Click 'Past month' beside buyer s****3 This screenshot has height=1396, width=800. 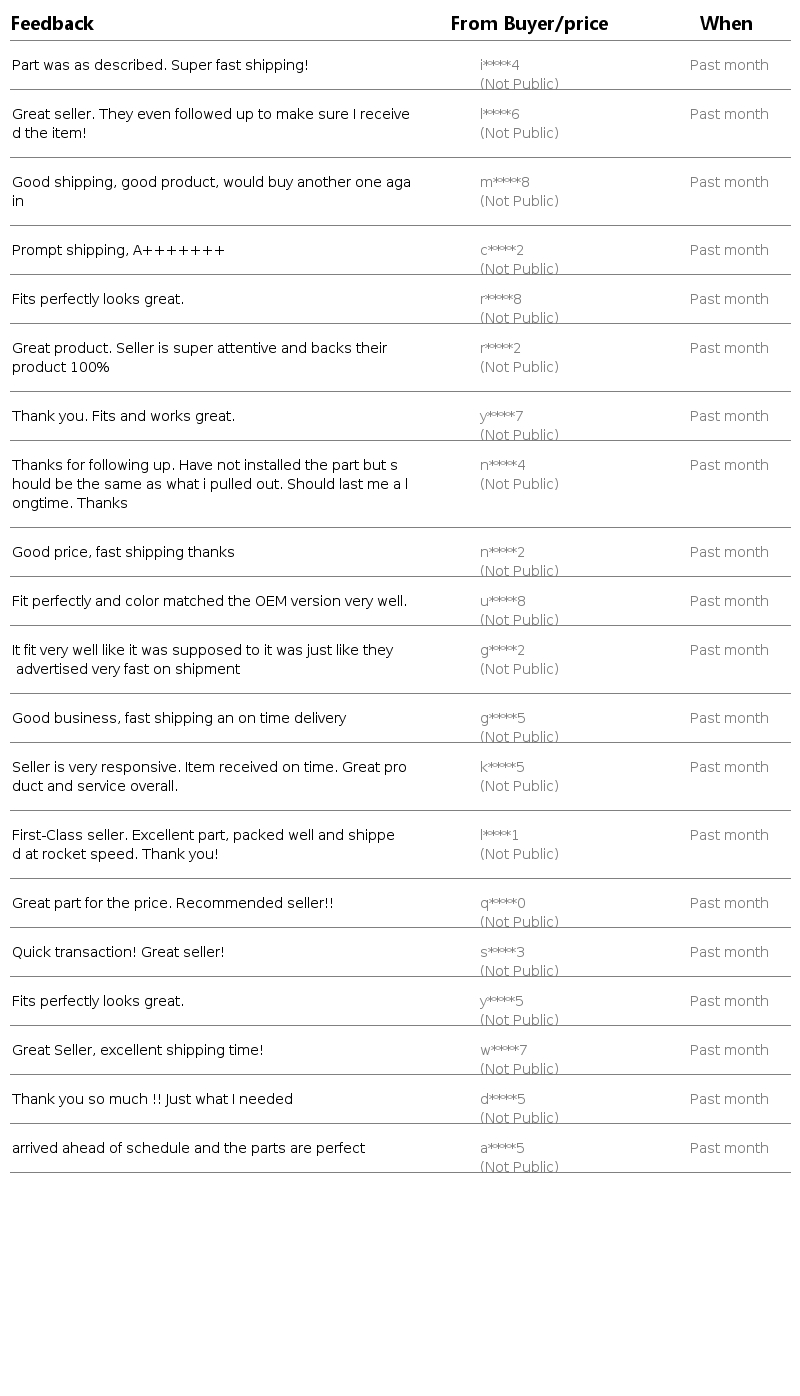729,952
